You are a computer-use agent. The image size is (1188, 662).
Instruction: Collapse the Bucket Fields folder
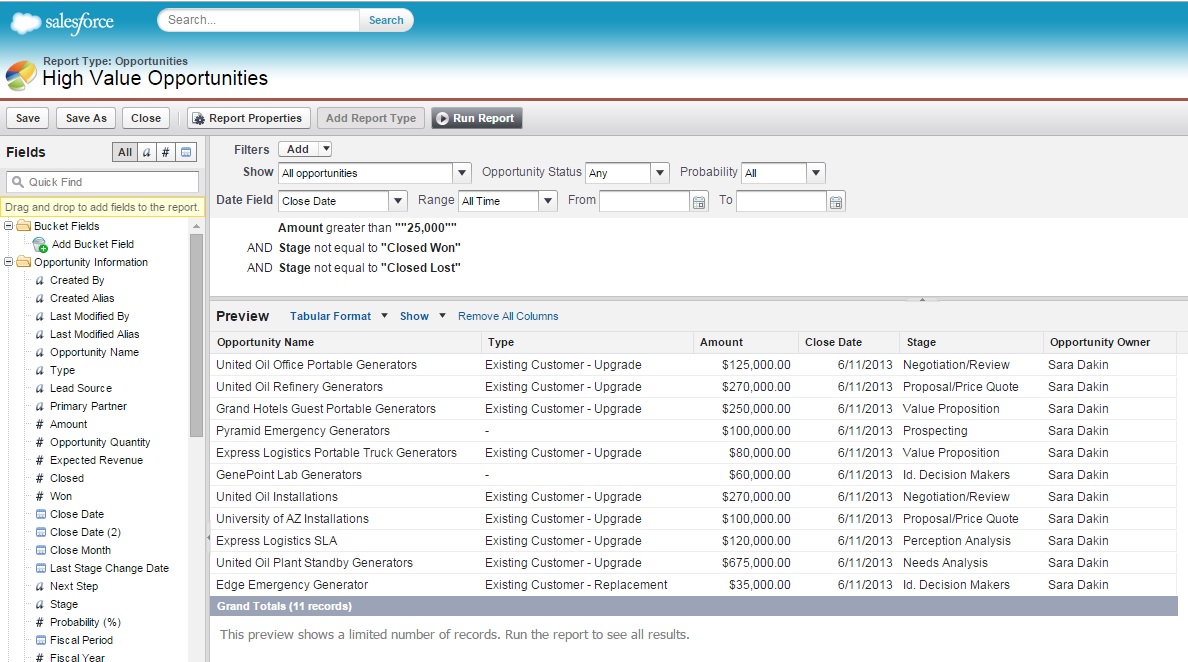[x=9, y=227]
